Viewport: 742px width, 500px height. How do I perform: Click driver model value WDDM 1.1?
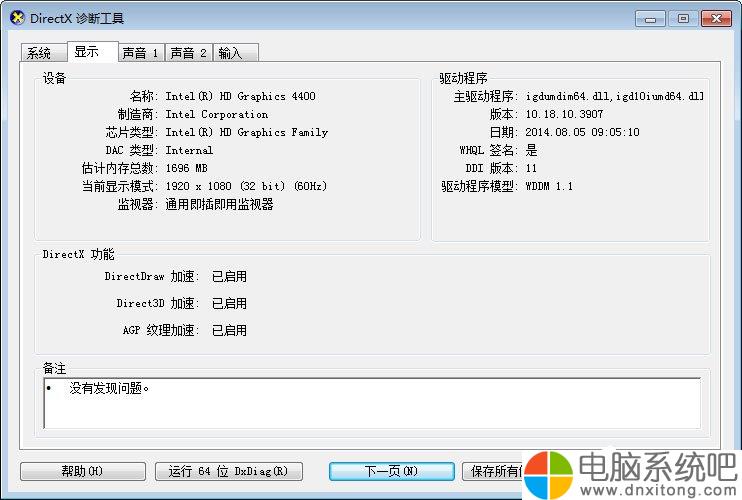click(x=549, y=186)
